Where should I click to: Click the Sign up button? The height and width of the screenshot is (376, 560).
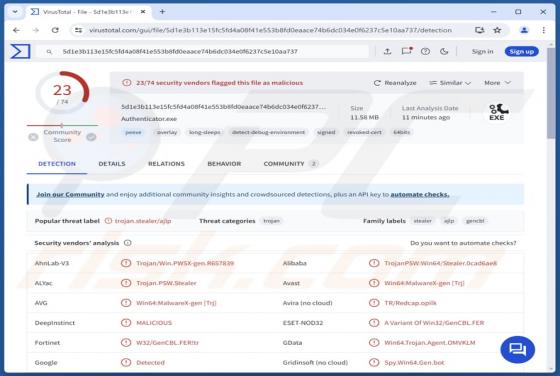[x=521, y=51]
